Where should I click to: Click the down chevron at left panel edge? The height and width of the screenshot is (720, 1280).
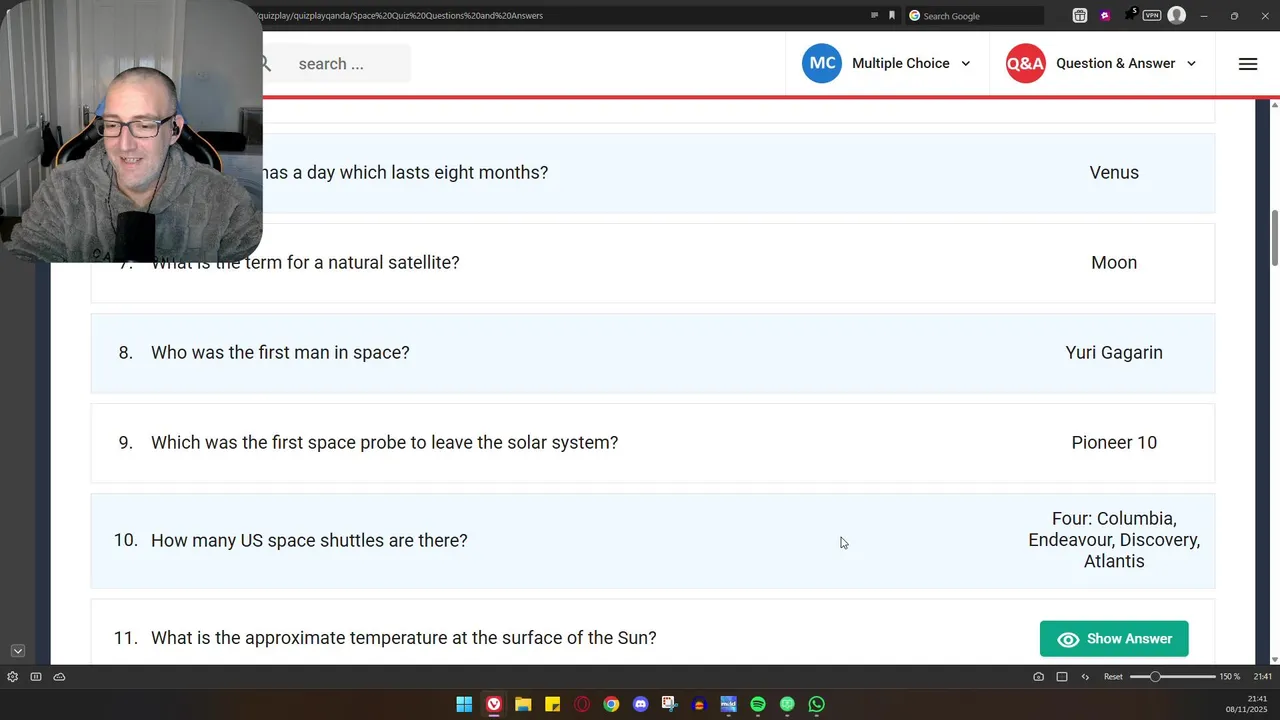(17, 651)
